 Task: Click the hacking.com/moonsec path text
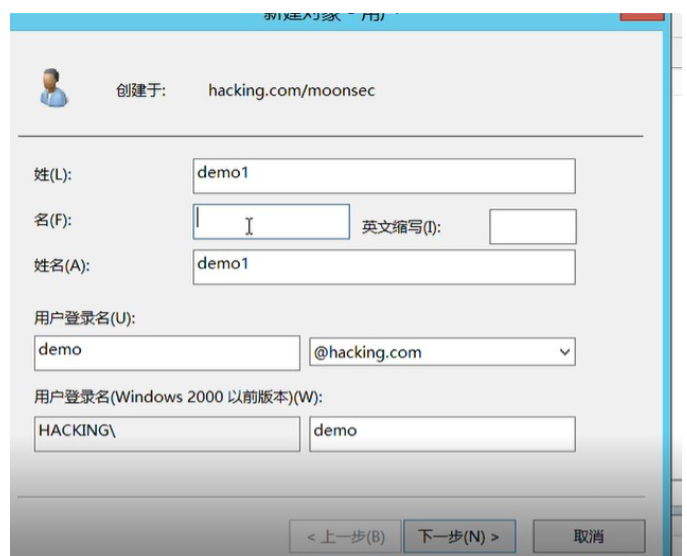pyautogui.click(x=291, y=90)
